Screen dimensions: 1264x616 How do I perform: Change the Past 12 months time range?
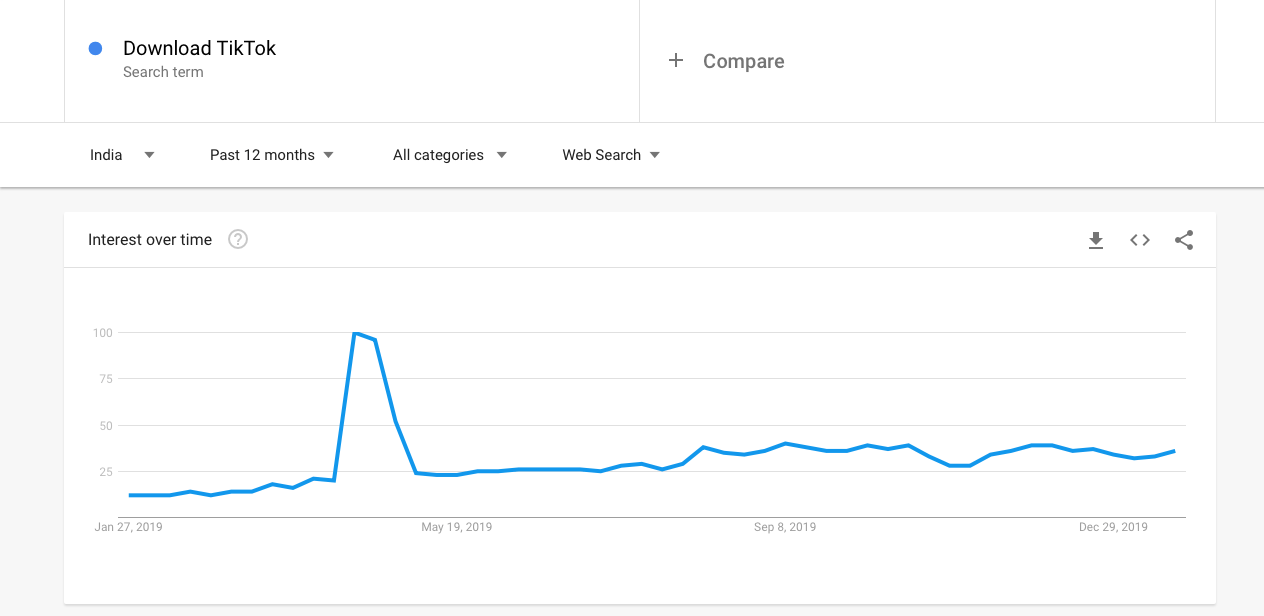[272, 155]
